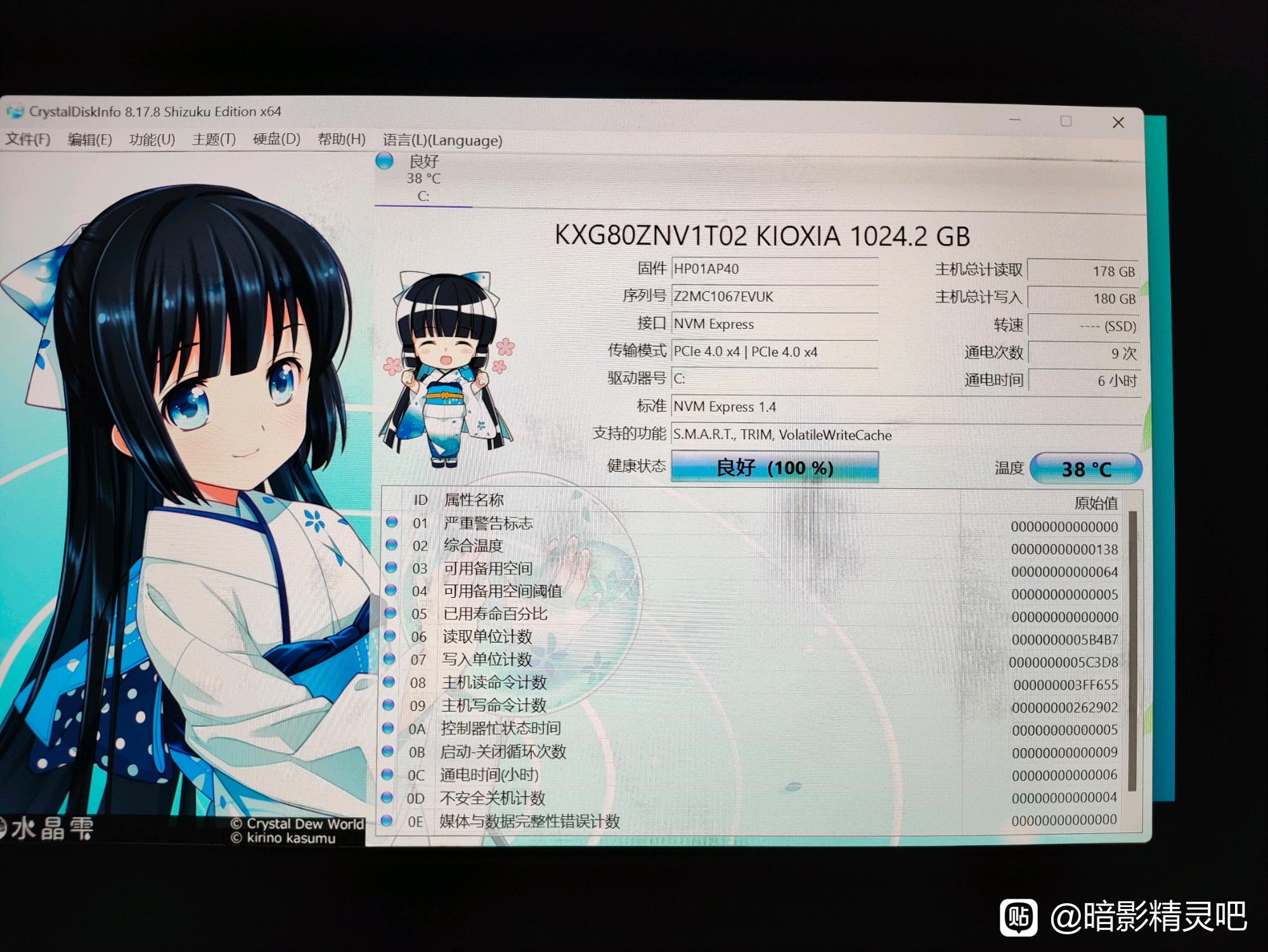Click the 驱动器号 field showing C:

coord(775,378)
